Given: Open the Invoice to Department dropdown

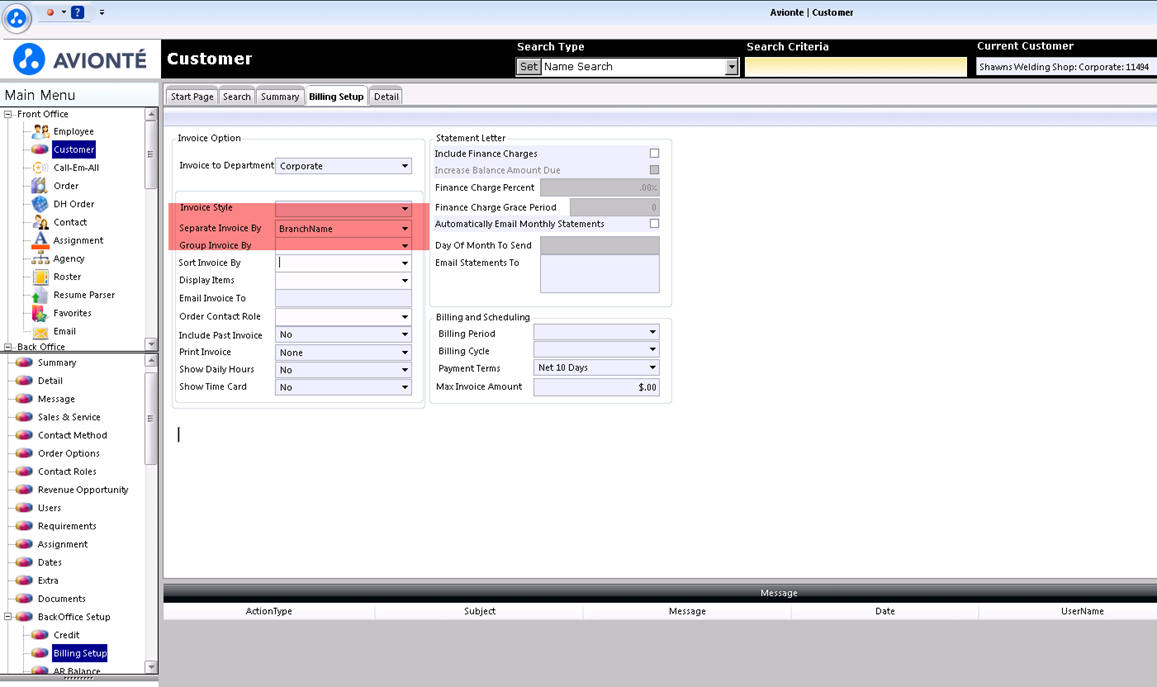Looking at the screenshot, I should tap(343, 166).
